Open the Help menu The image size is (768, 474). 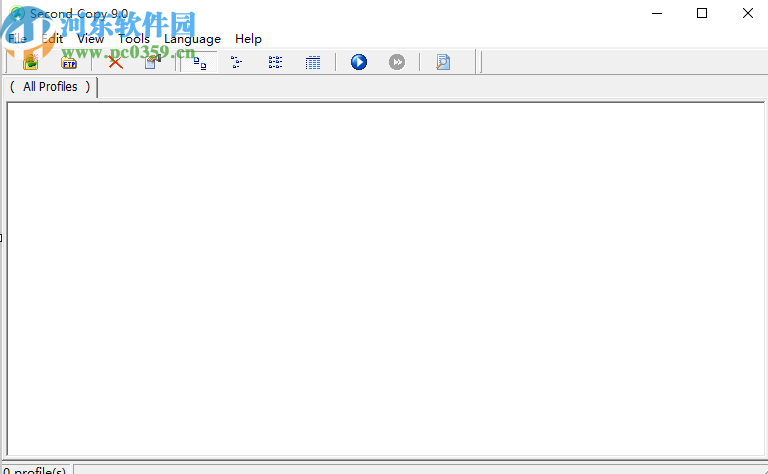[248, 39]
